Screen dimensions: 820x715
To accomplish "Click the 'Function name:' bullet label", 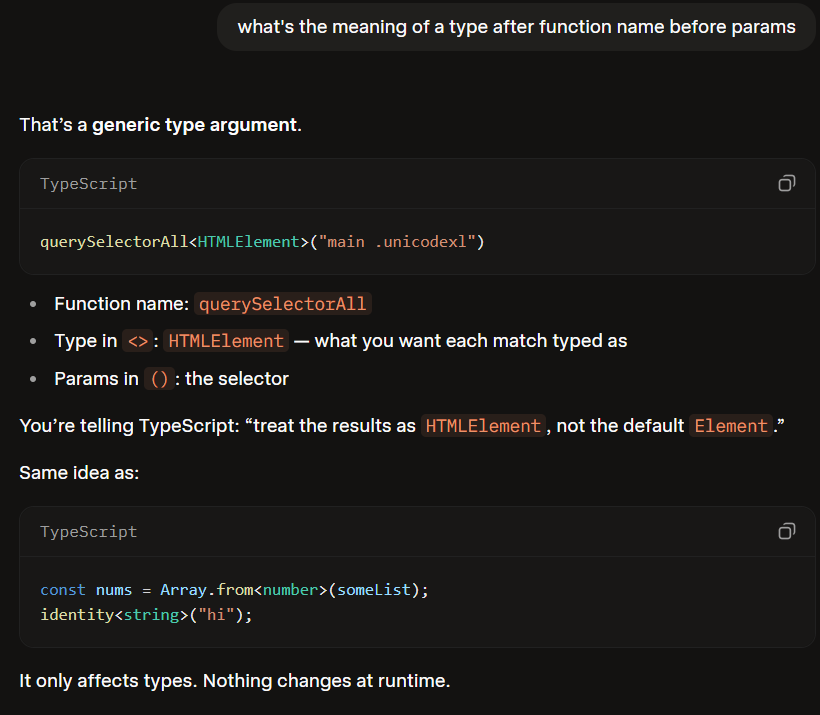I will tap(121, 304).
